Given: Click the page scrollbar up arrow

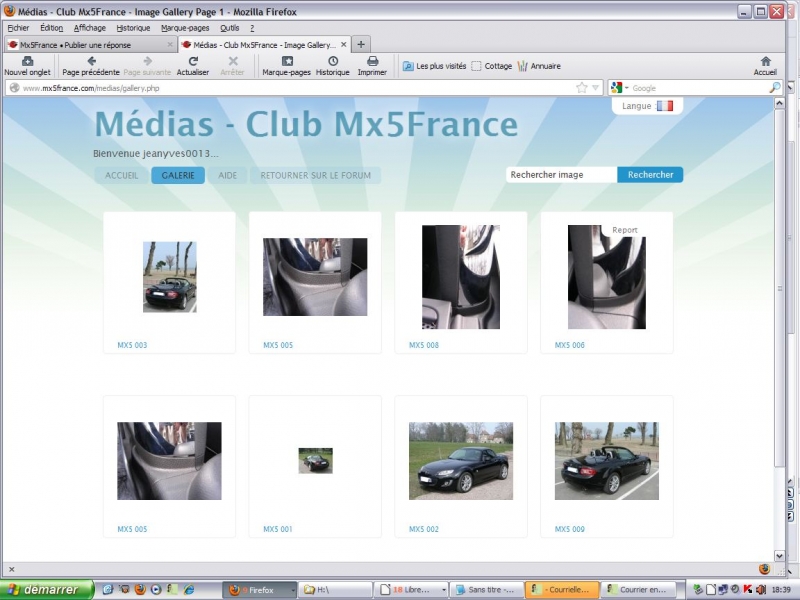Looking at the screenshot, I should (x=779, y=103).
